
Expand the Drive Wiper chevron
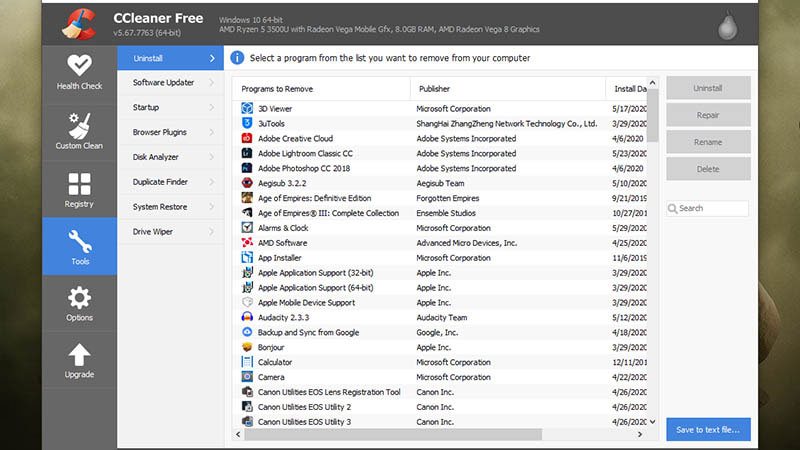tap(212, 233)
